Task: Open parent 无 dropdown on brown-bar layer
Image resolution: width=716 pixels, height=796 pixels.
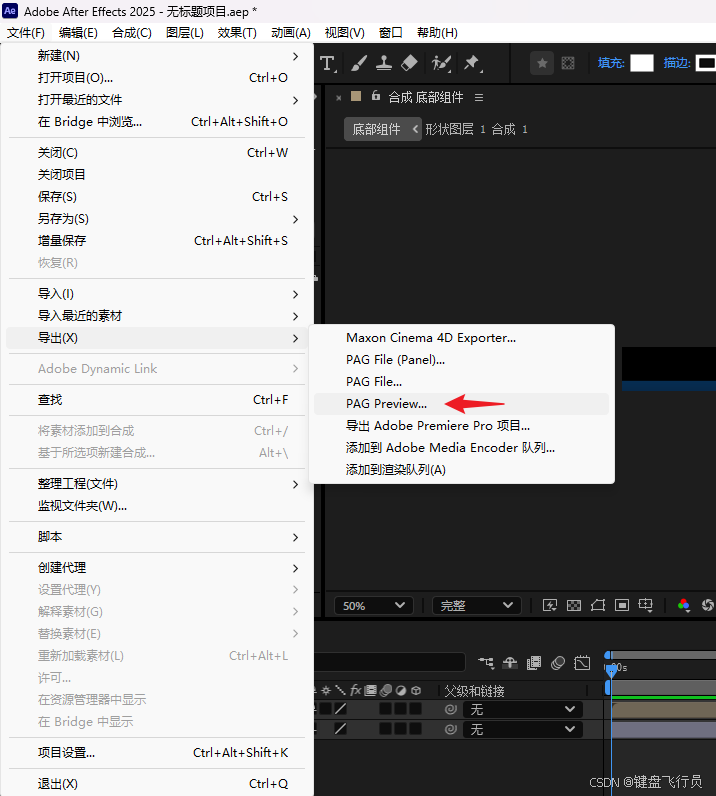Action: tap(523, 709)
